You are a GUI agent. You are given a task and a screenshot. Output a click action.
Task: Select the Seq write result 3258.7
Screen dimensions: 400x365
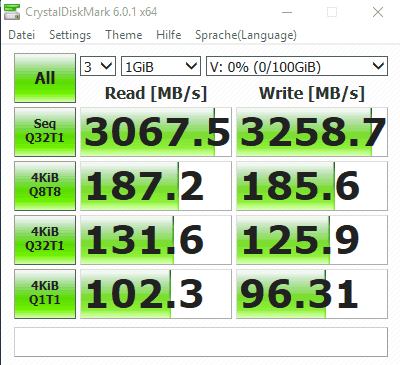click(312, 132)
